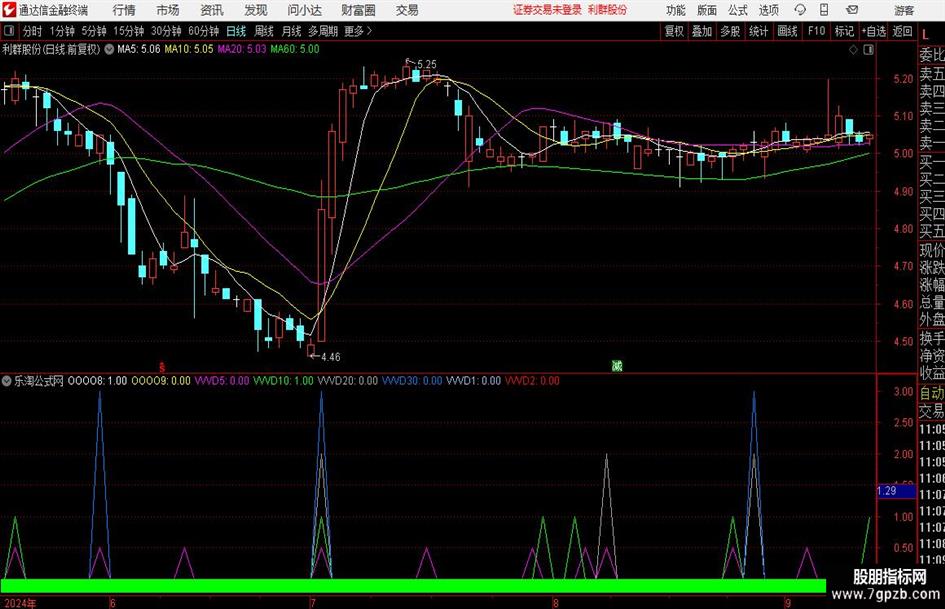Click the 4.46 low price label
This screenshot has width=945, height=609.
[x=330, y=357]
